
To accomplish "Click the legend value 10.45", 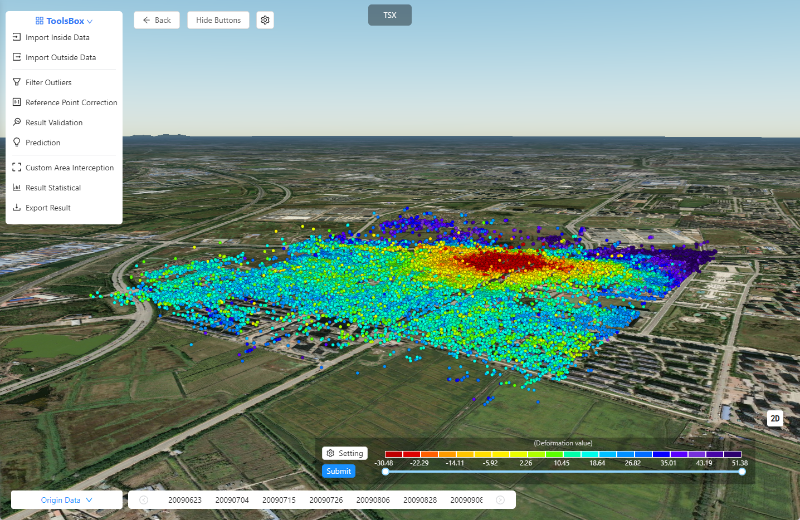I will click(561, 463).
